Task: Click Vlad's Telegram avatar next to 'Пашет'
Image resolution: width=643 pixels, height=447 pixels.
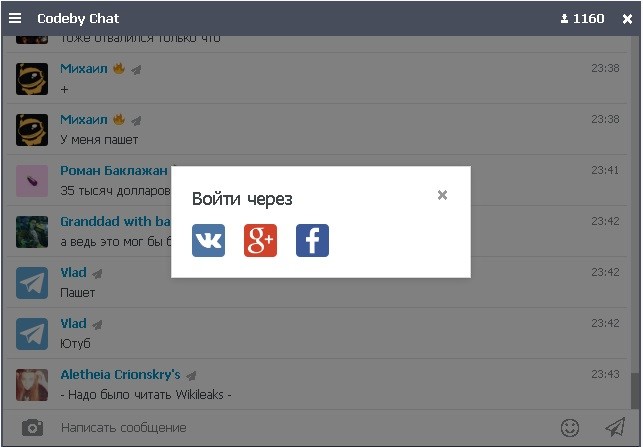Action: tap(32, 283)
